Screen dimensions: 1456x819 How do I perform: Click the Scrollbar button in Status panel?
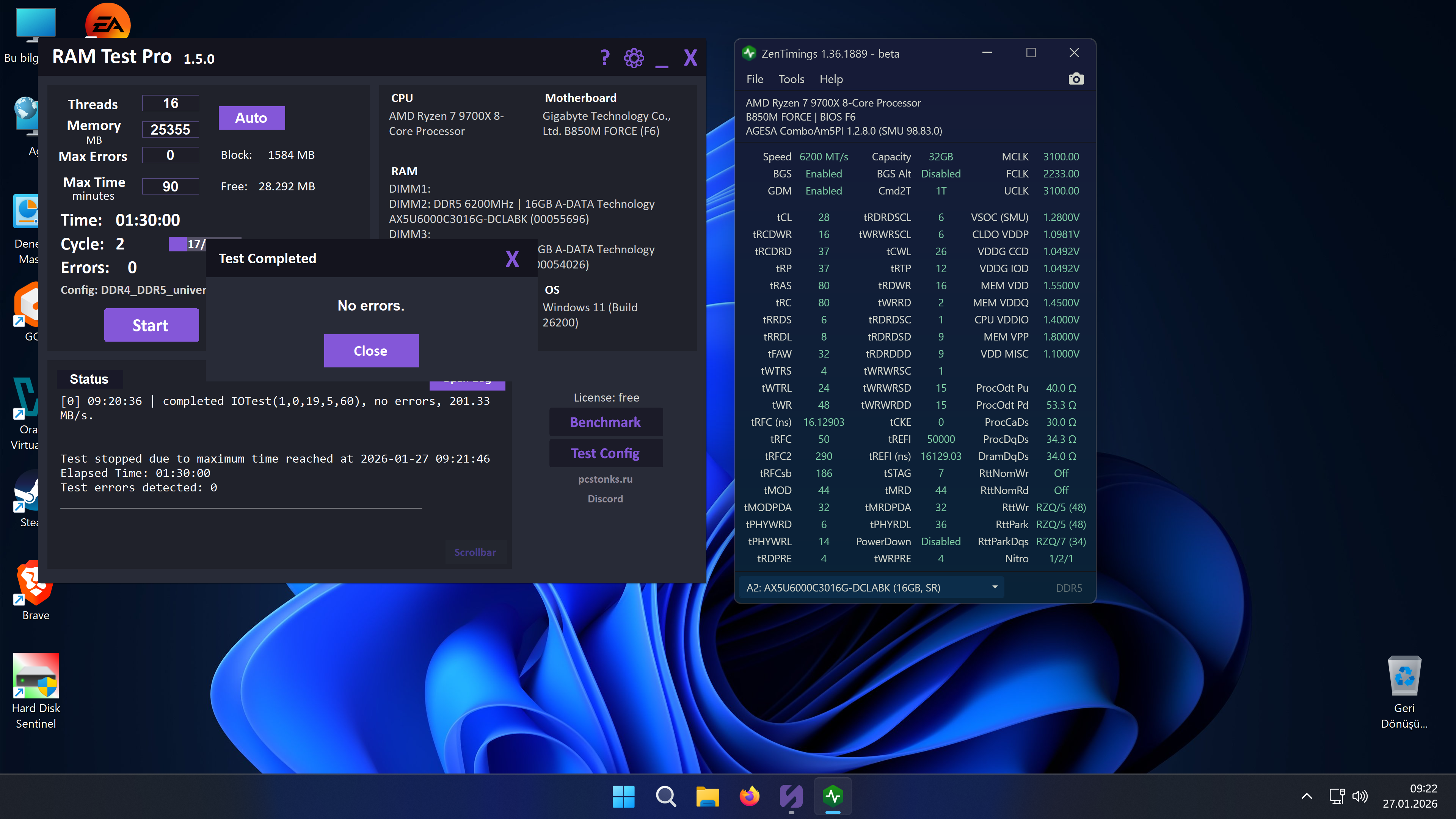pyautogui.click(x=475, y=552)
